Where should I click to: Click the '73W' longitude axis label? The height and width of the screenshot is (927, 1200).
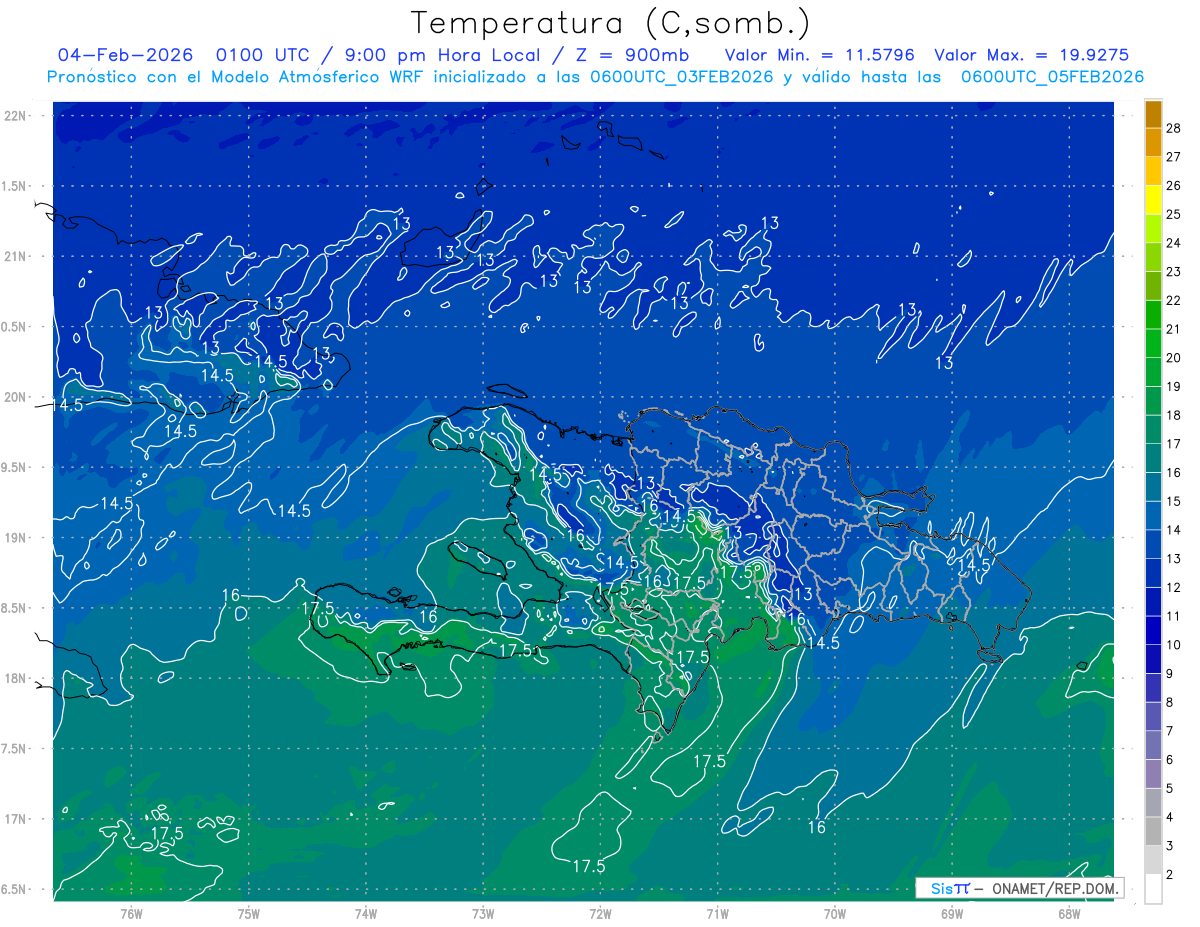coord(483,914)
